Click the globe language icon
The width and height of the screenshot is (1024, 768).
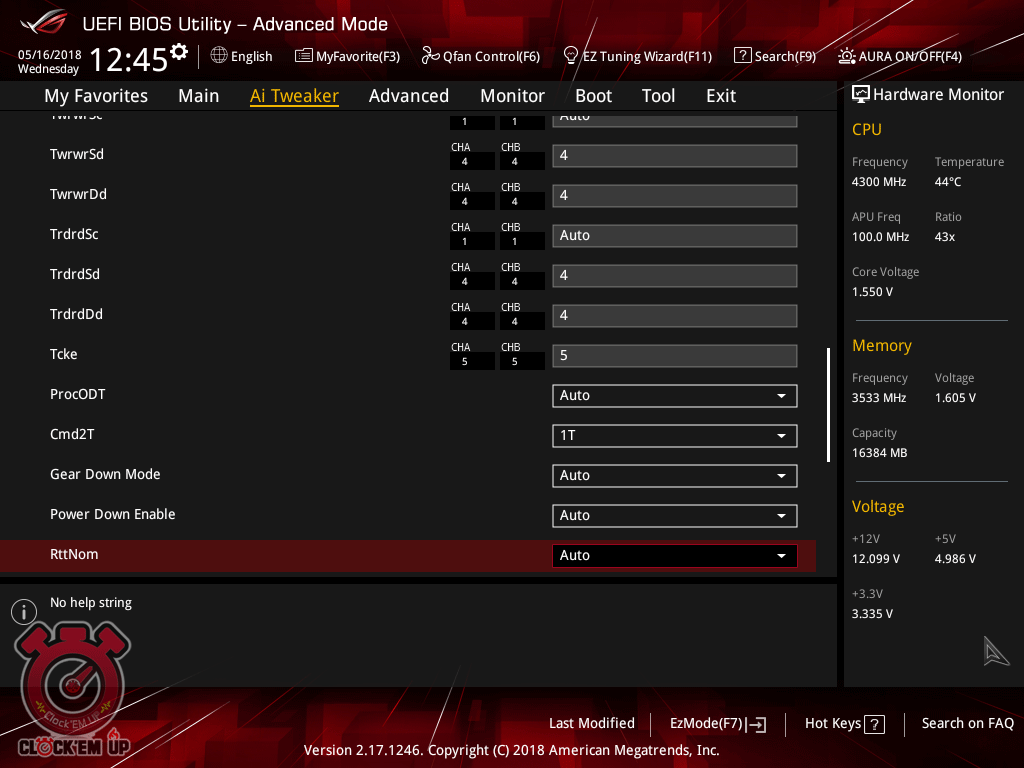(x=219, y=56)
